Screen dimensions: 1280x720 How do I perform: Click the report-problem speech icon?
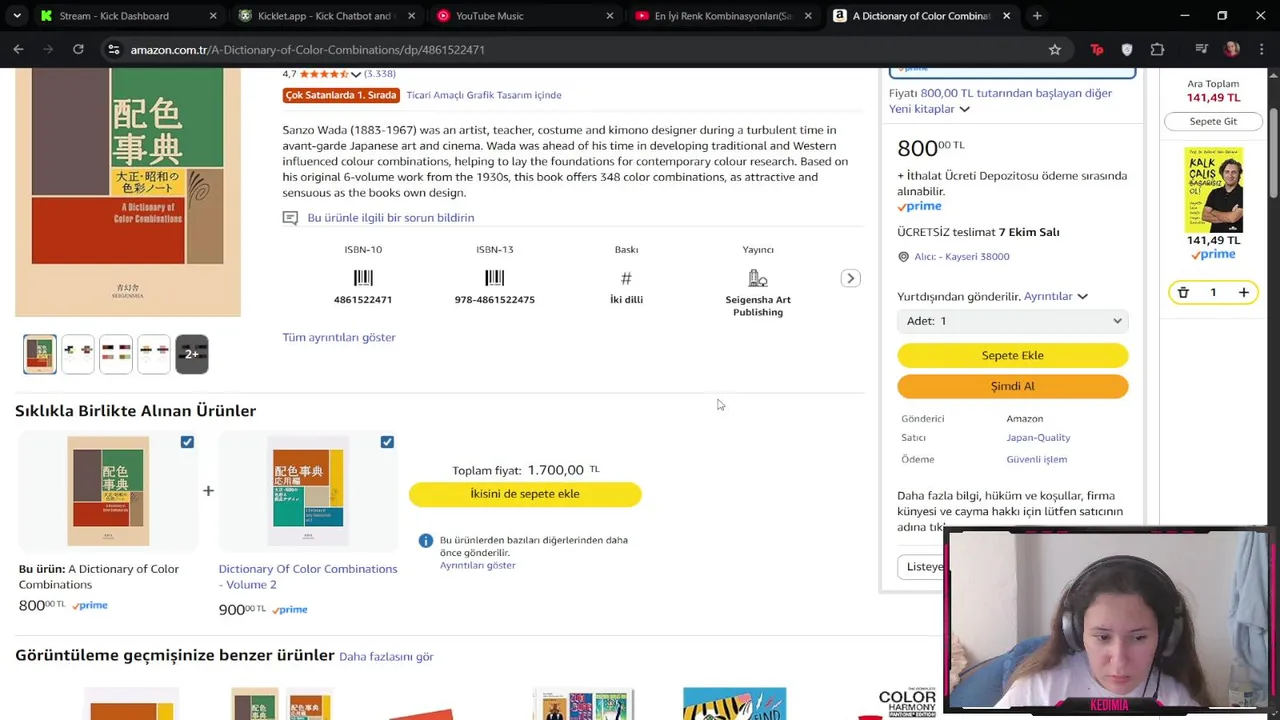pos(290,217)
